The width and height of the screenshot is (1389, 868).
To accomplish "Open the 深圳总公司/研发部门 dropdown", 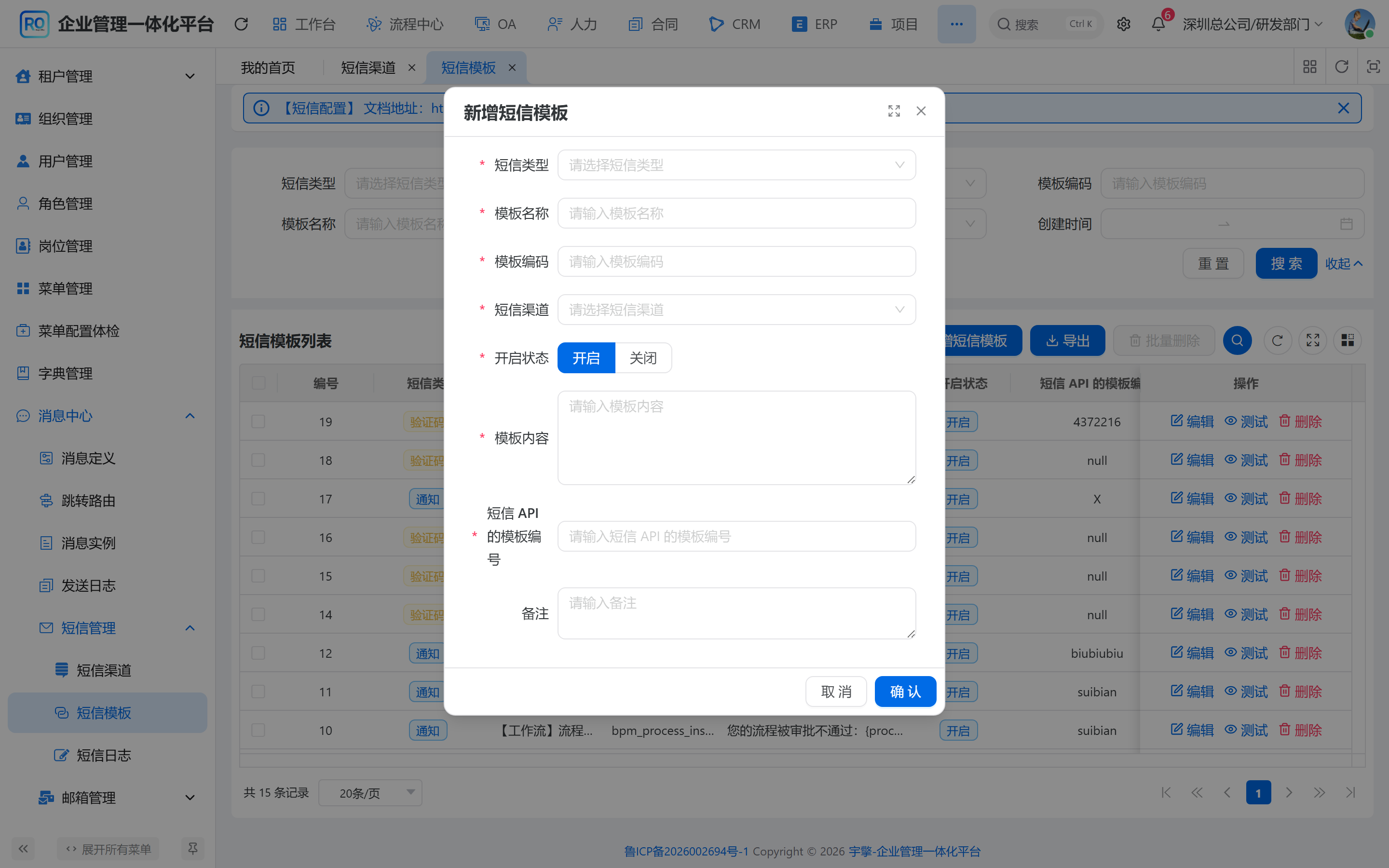I will pos(1253,24).
